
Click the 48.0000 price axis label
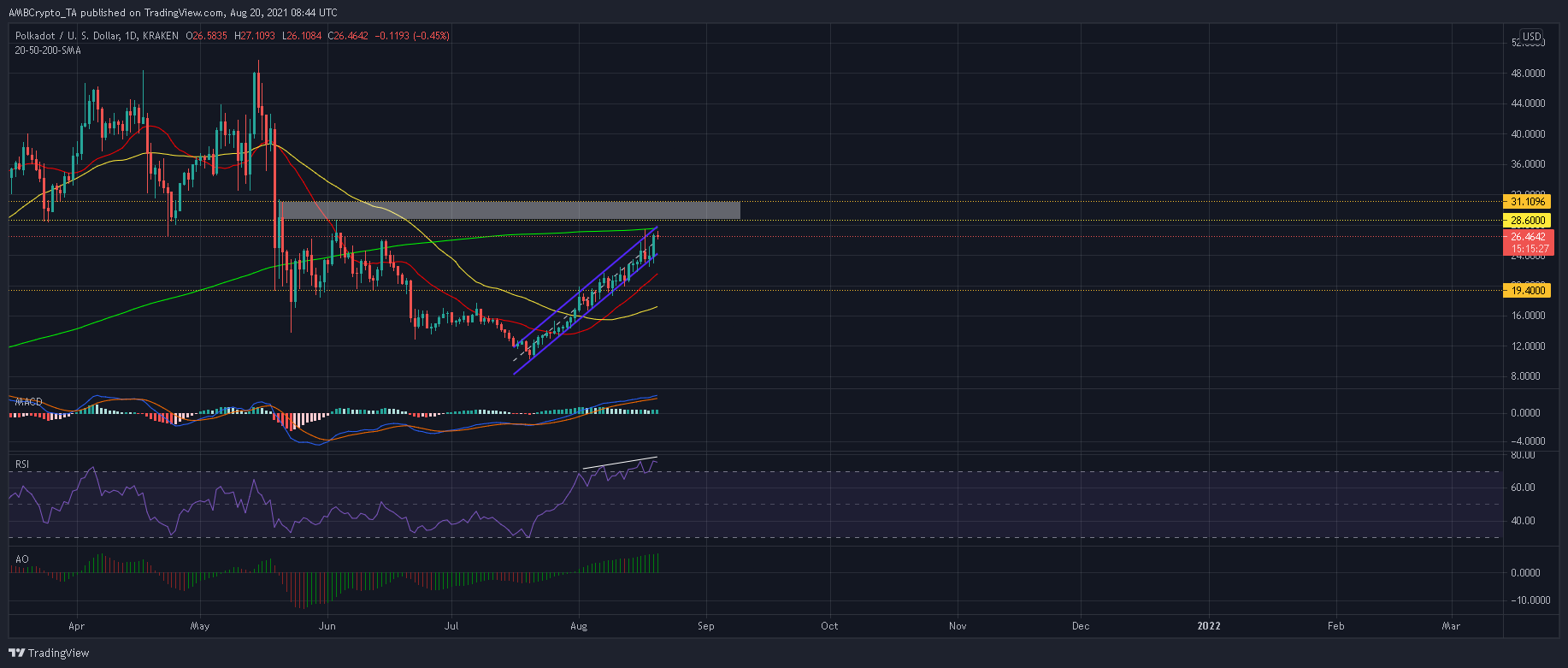[x=1528, y=74]
